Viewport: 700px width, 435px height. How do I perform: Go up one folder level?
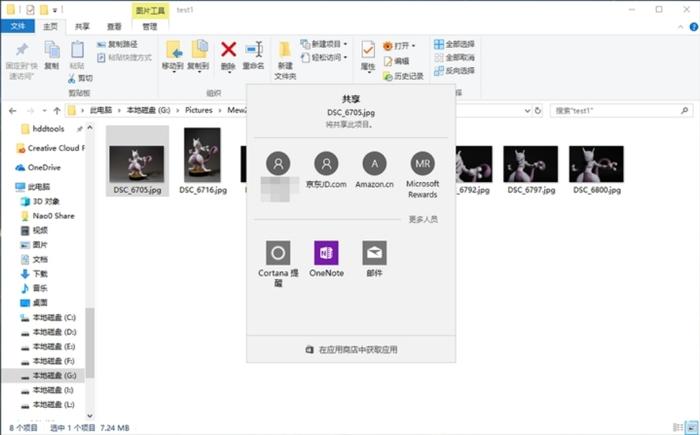click(x=57, y=110)
